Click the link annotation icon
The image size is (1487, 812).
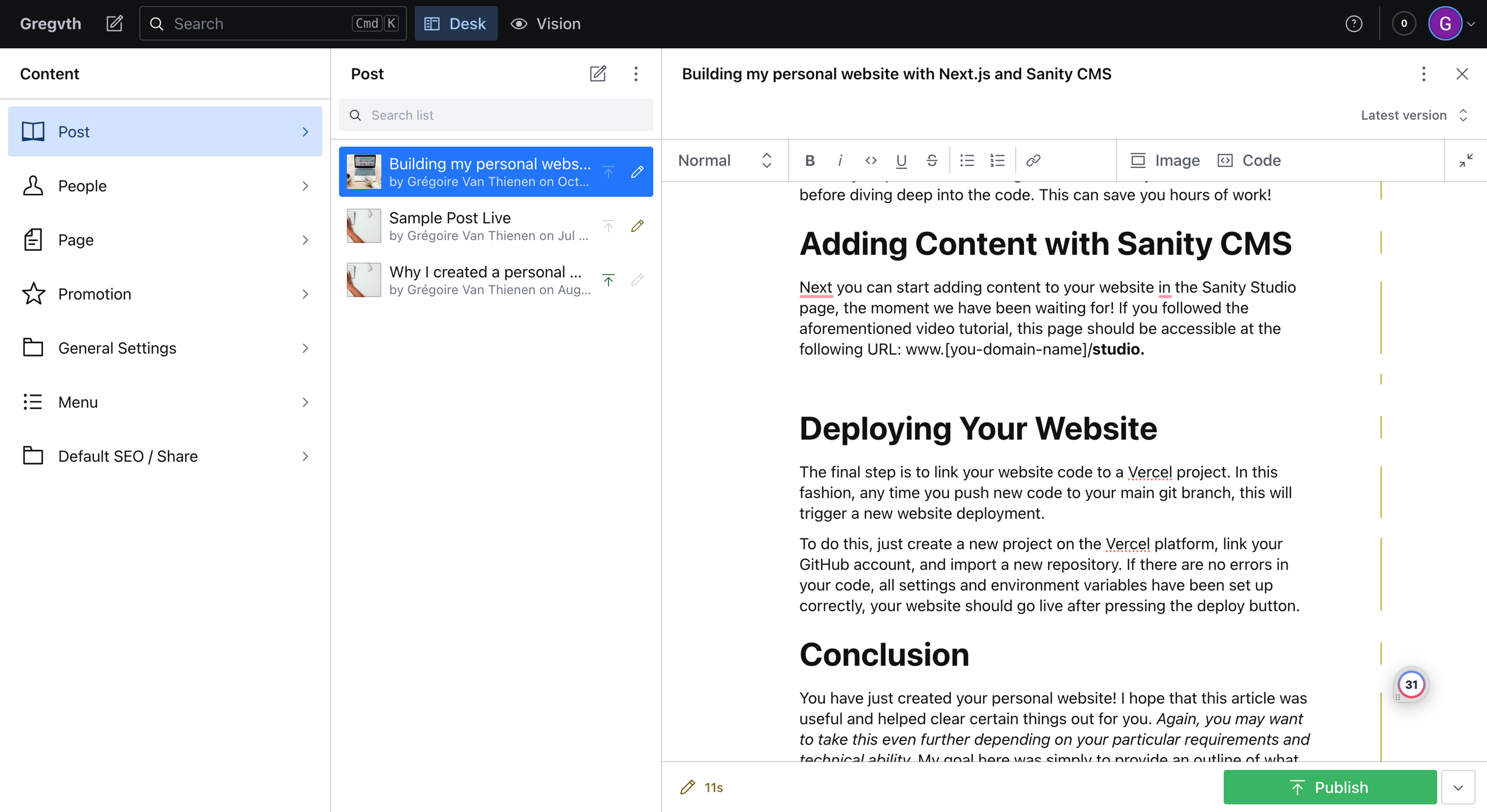(1033, 161)
